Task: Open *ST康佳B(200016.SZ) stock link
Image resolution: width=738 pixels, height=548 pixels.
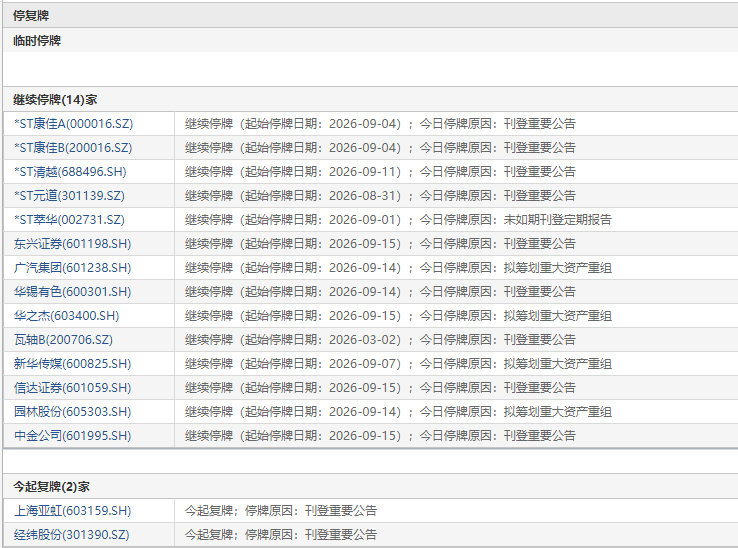Action: (x=73, y=148)
